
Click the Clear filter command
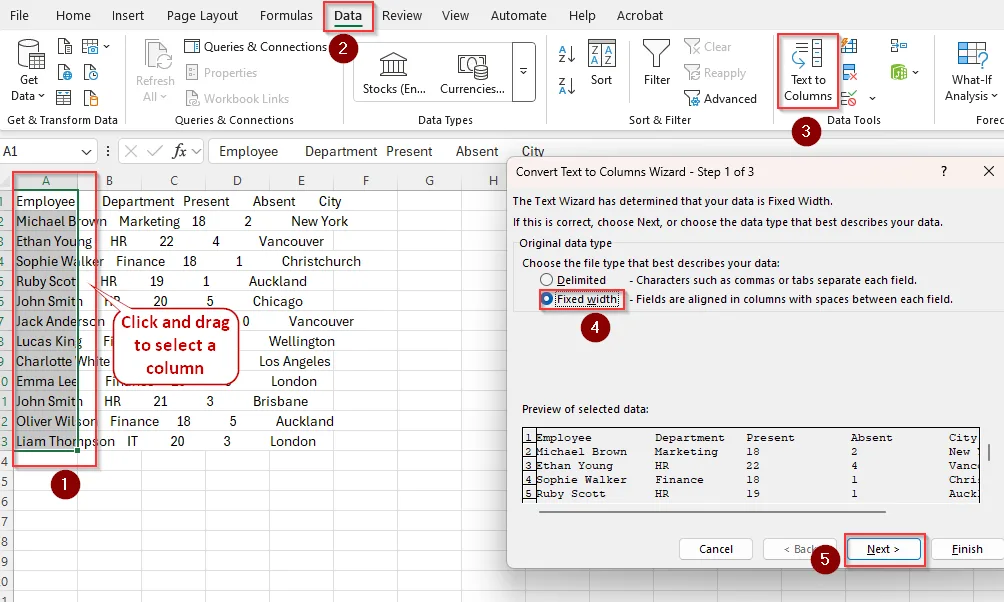tap(708, 47)
